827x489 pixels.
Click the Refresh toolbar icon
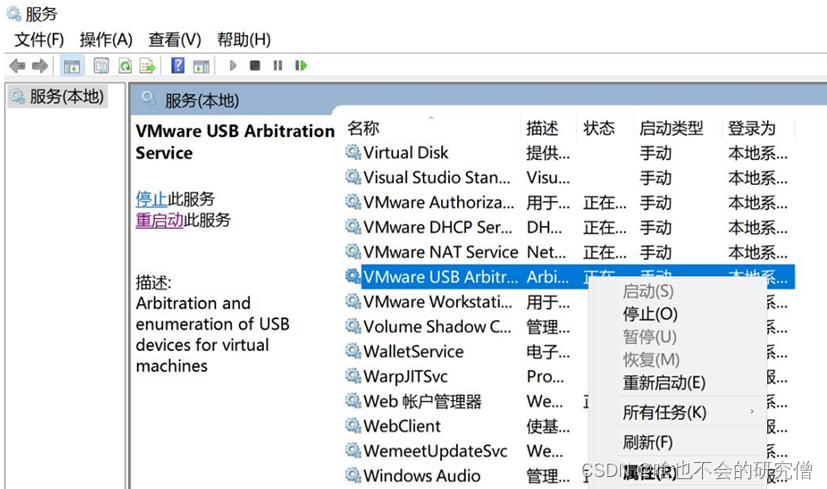pos(125,66)
